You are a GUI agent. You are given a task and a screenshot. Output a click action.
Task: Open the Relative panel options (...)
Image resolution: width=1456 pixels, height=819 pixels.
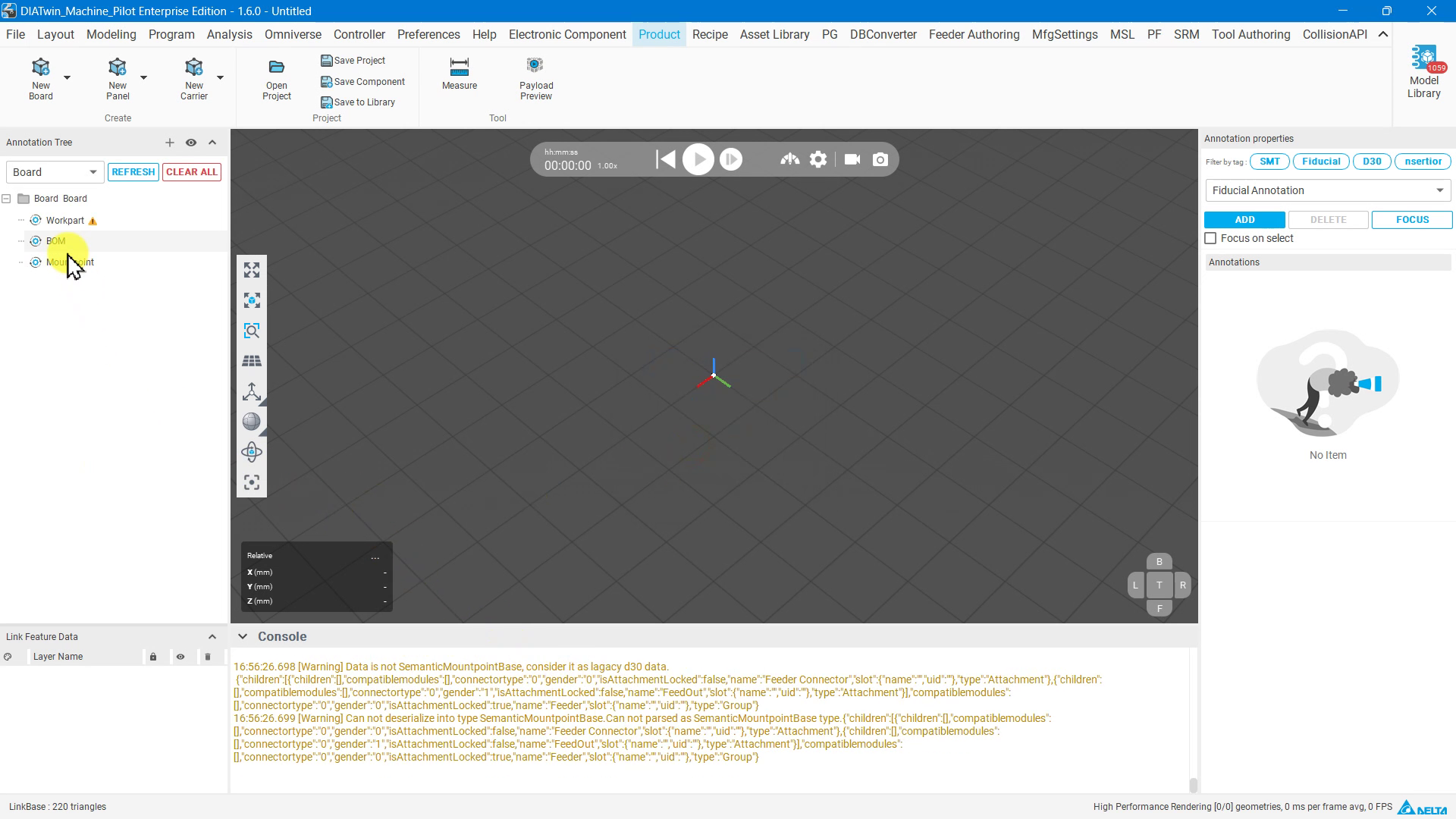[375, 557]
